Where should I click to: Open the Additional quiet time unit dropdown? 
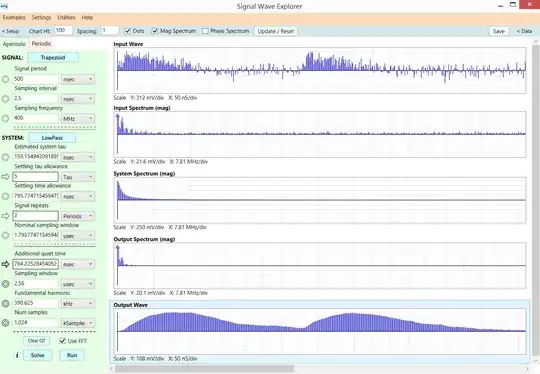(77, 264)
